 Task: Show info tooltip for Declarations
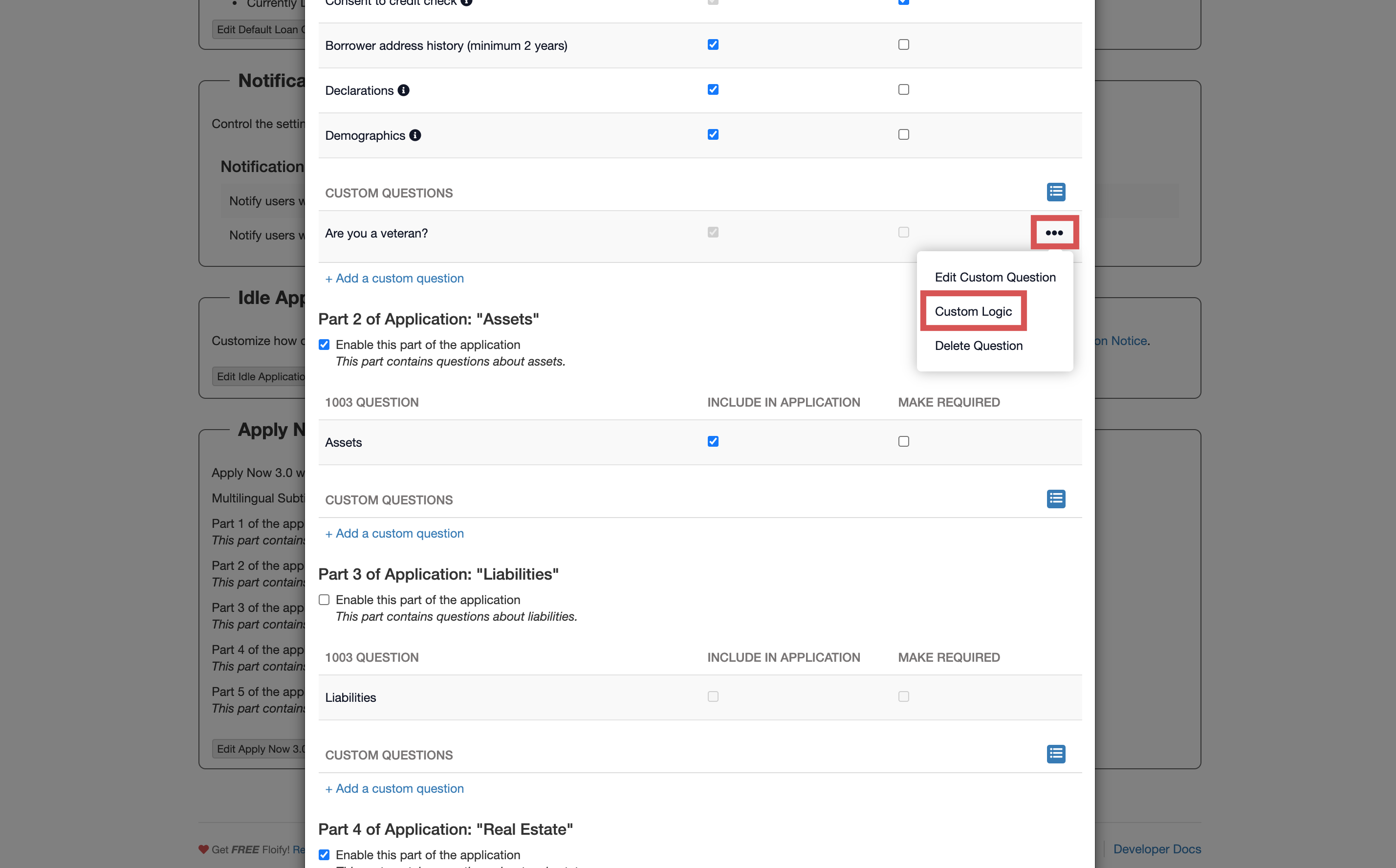404,90
